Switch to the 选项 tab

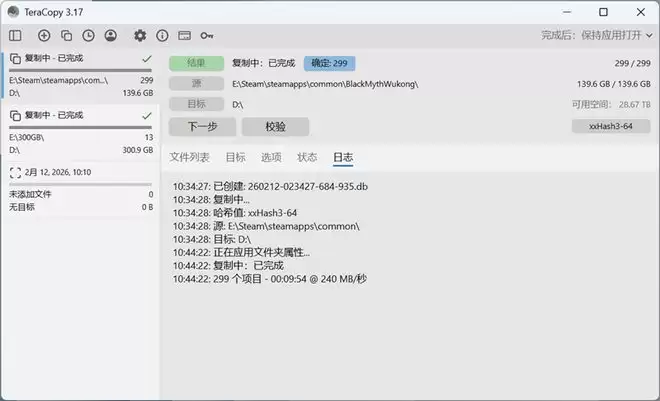[x=271, y=157]
